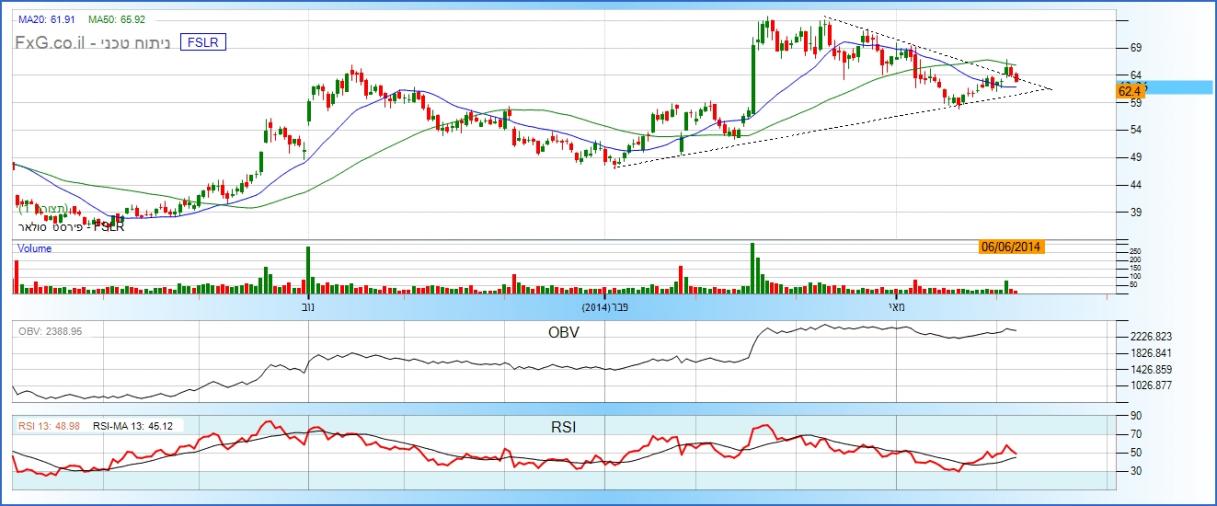Click the RSI panel title
The width and height of the screenshot is (1217, 506).
tap(561, 427)
